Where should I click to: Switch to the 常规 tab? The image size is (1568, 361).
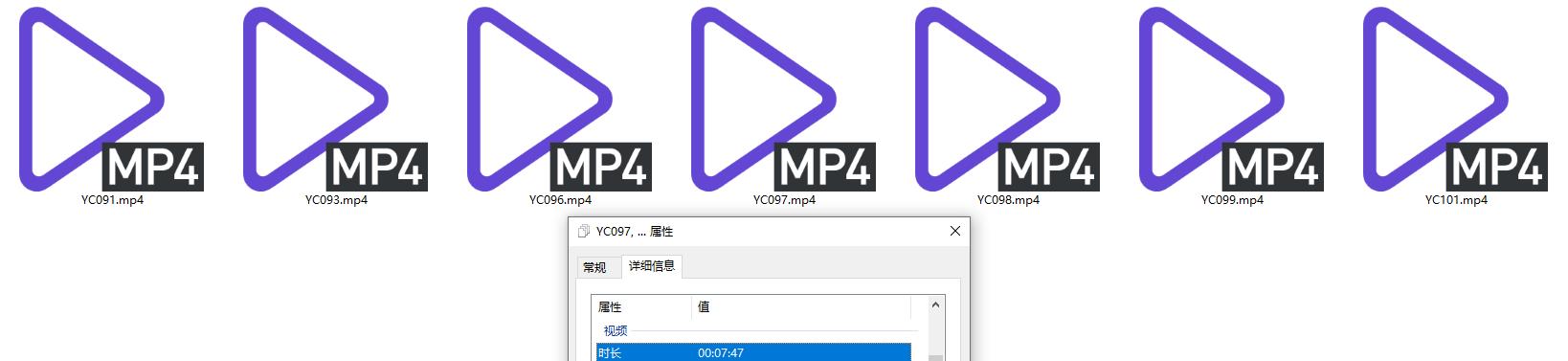594,267
